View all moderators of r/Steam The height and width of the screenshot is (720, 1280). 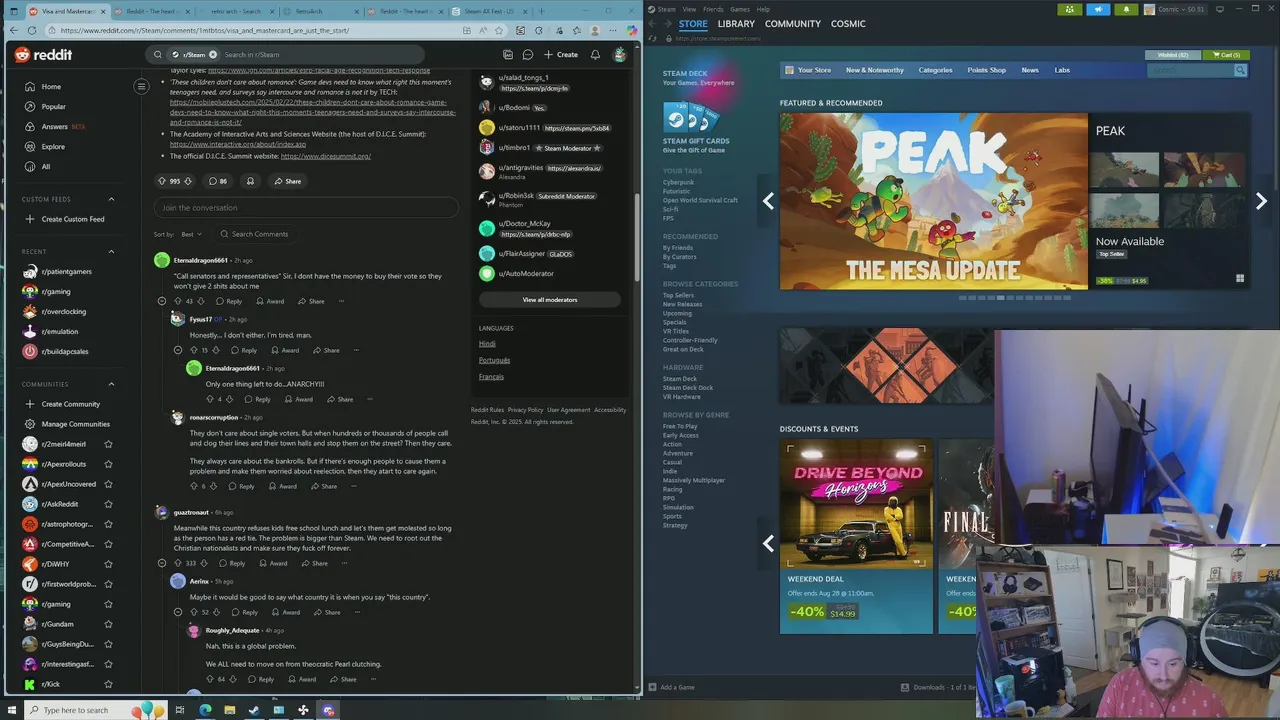(x=549, y=300)
